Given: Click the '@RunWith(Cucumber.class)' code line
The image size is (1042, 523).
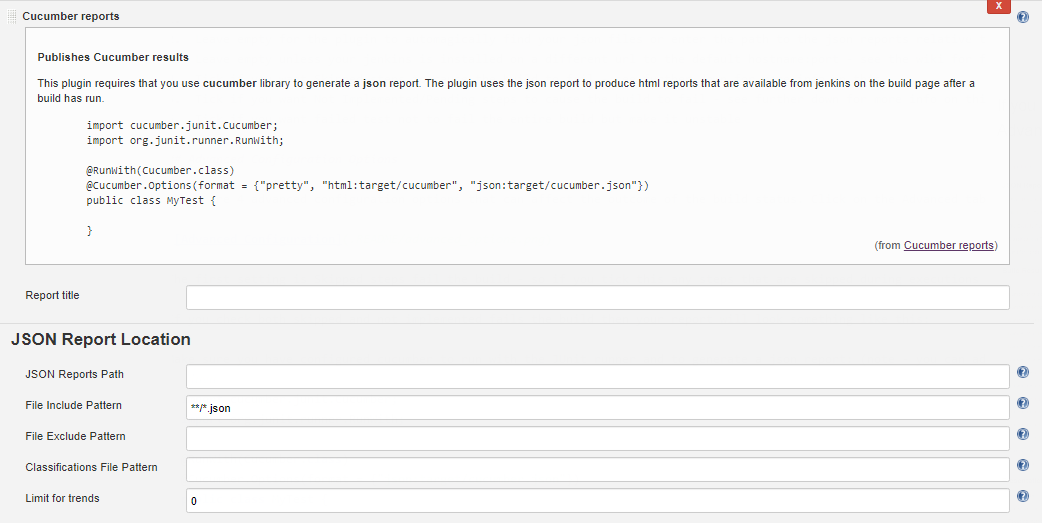Looking at the screenshot, I should (160, 170).
